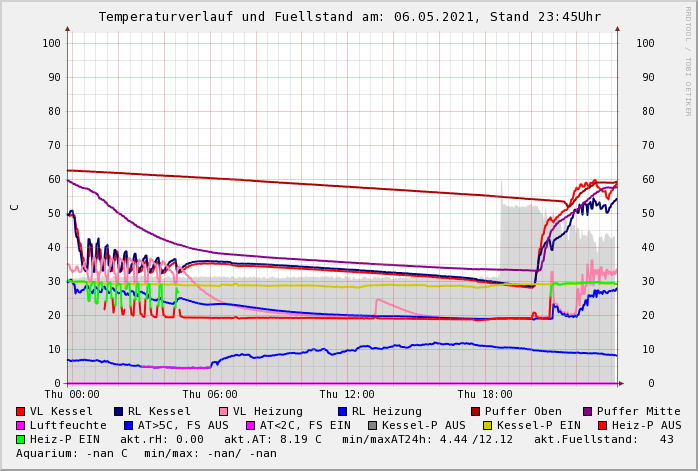Image resolution: width=698 pixels, height=471 pixels.
Task: Click the green Heiz-P EIN swatch
Action: 21,439
